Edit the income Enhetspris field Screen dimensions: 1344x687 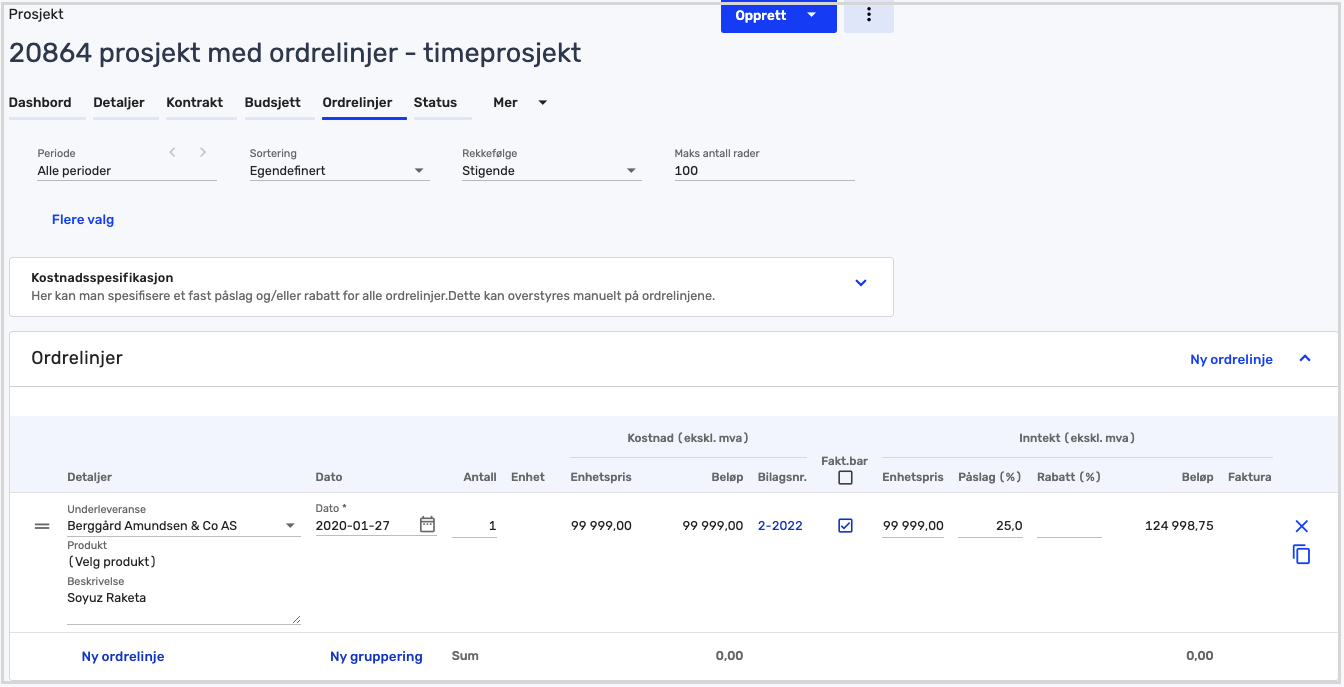click(x=913, y=526)
